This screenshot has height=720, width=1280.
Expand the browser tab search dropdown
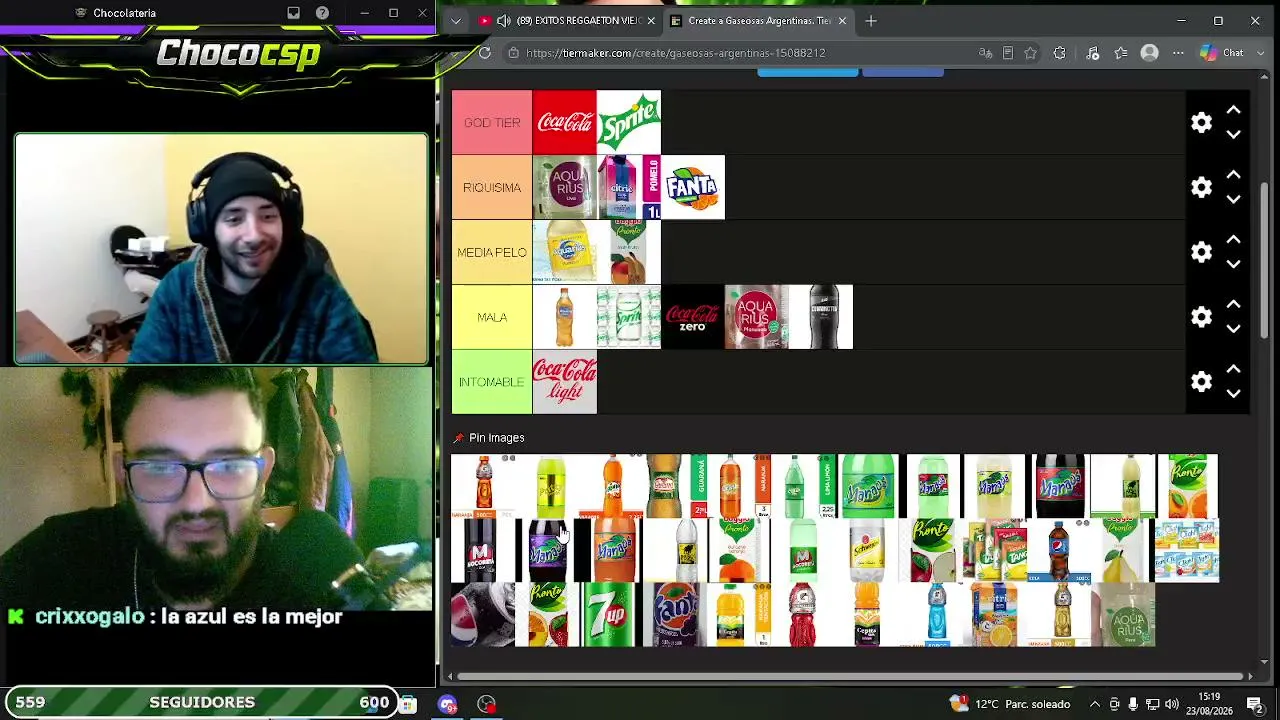click(456, 21)
